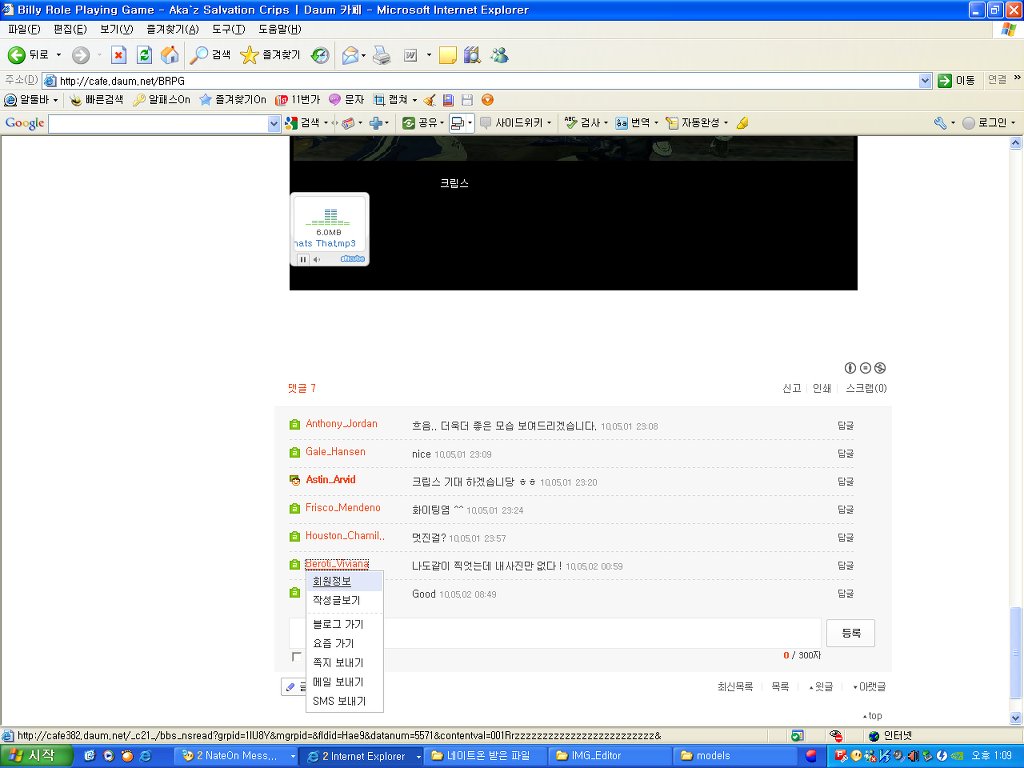
Task: Click the Forward arrow button
Action: click(80, 56)
